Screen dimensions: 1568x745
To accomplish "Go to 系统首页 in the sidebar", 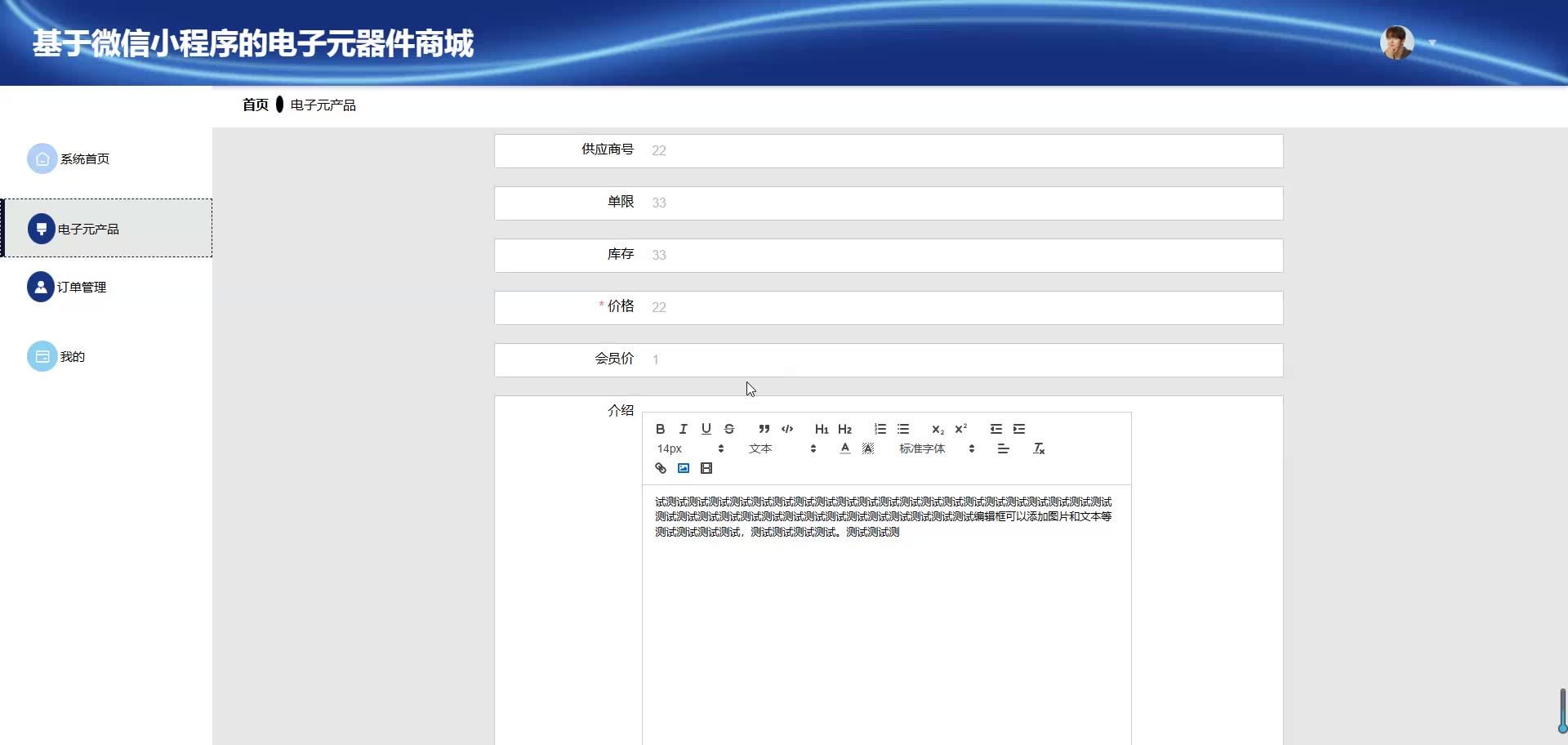I will point(84,158).
